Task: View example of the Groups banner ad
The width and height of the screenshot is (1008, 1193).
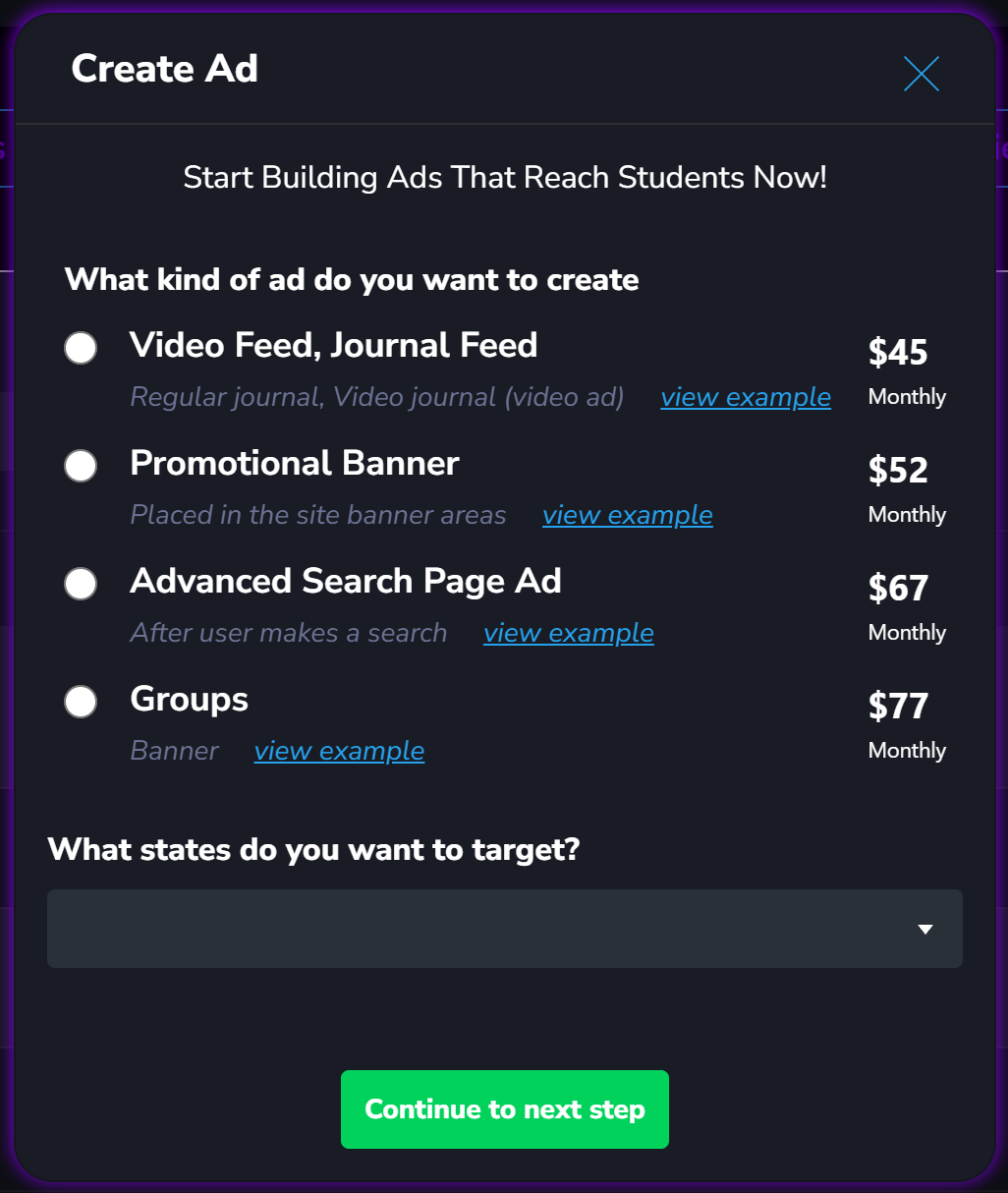Action: [x=339, y=751]
